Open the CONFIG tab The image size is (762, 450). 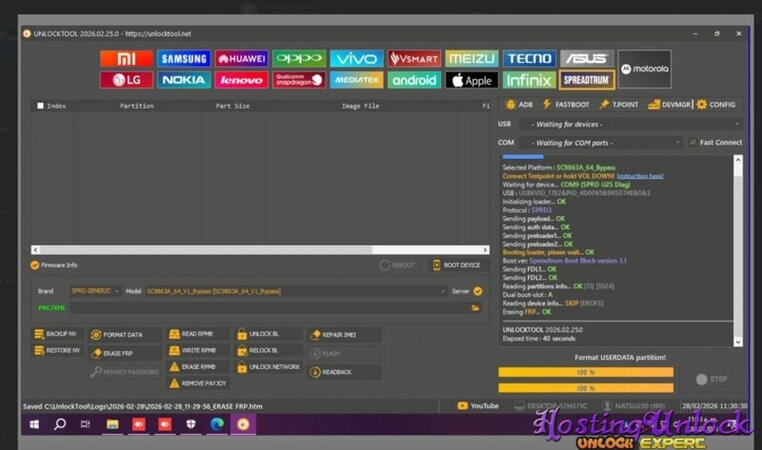pos(716,104)
